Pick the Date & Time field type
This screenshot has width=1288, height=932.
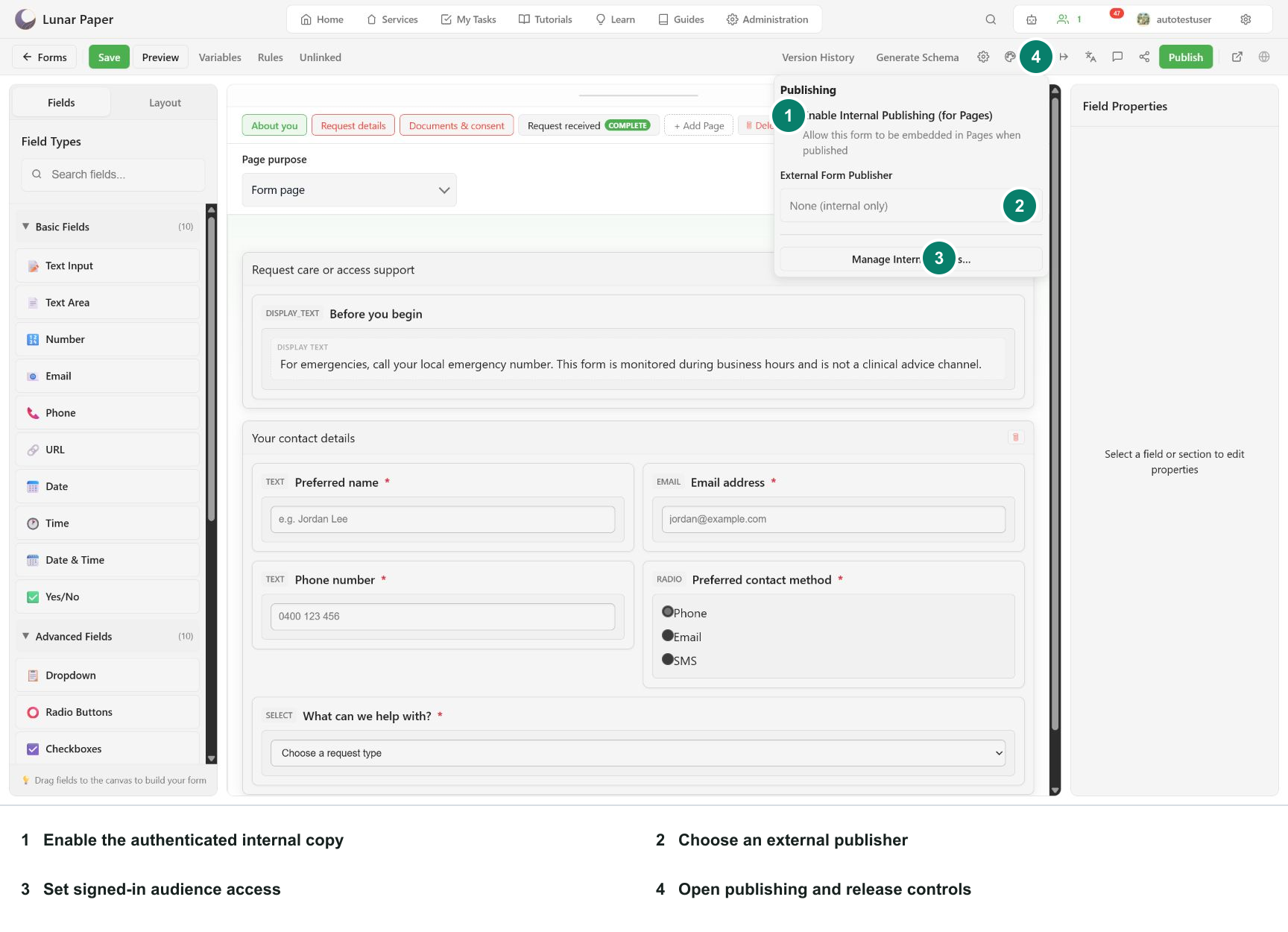click(107, 560)
